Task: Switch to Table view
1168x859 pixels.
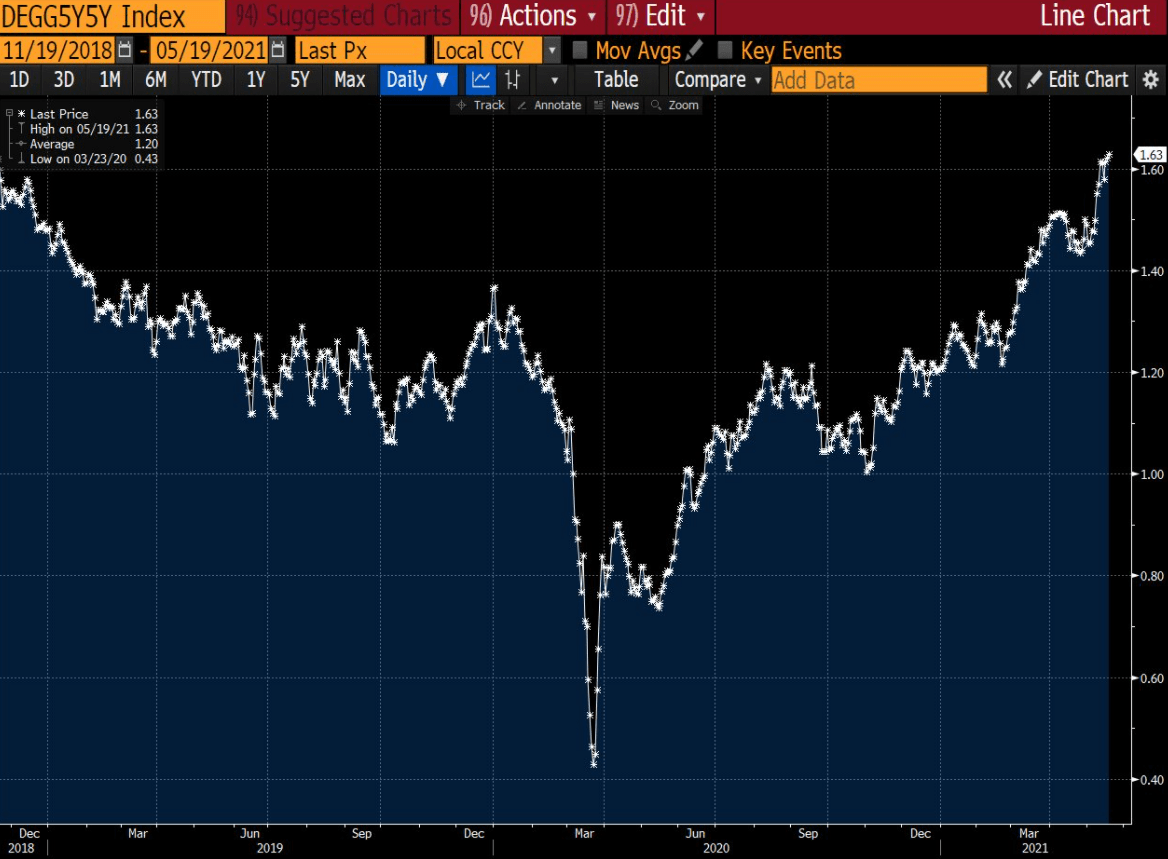Action: click(x=616, y=79)
